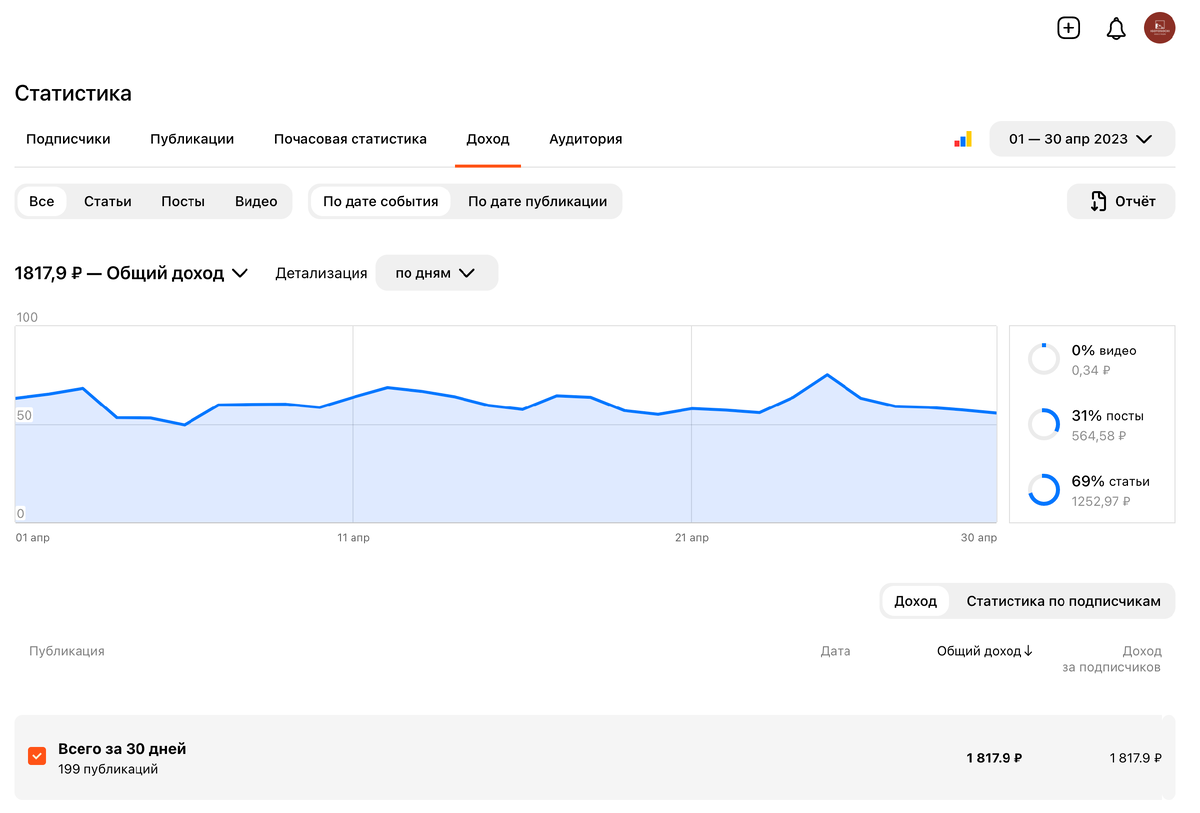Screen dimensions: 1200x813
Task: Click the video (видео) donut icon
Action: tap(1043, 359)
